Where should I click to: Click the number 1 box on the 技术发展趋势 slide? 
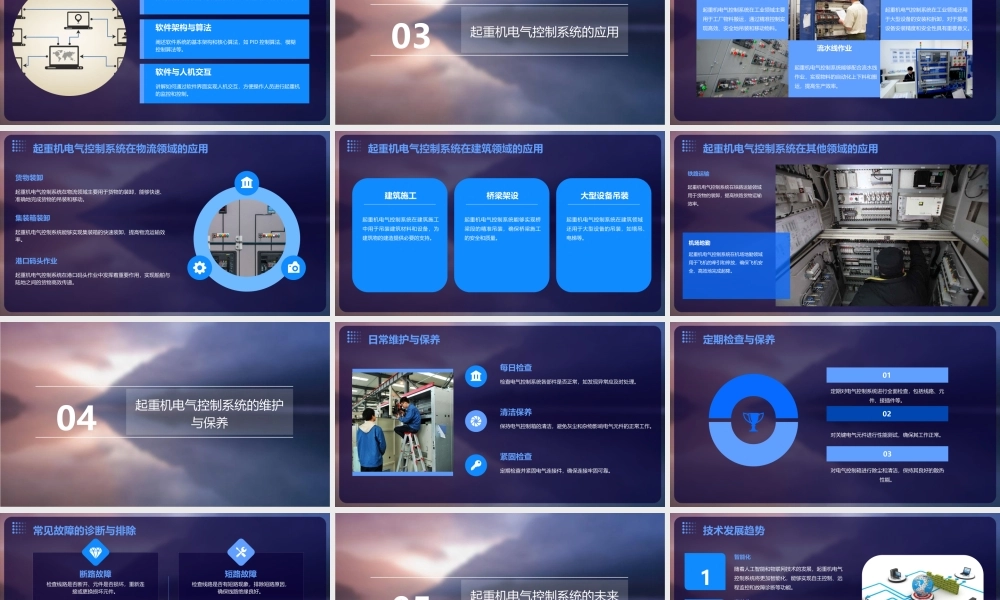pos(705,572)
